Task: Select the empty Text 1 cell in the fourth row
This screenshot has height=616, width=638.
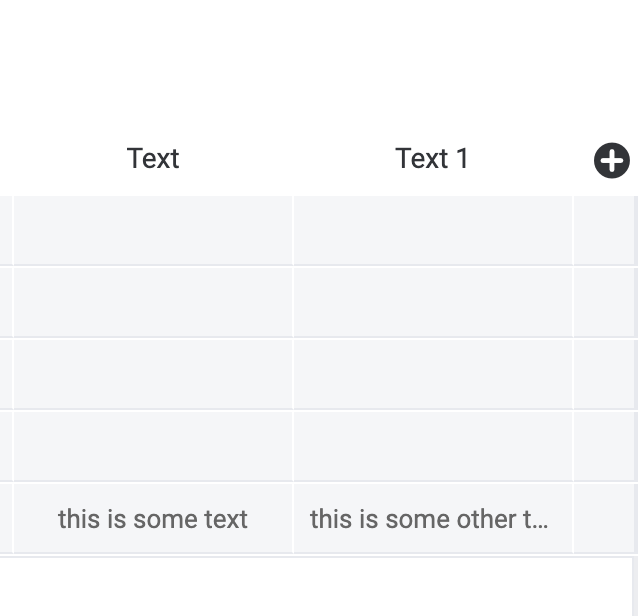Action: click(x=433, y=446)
